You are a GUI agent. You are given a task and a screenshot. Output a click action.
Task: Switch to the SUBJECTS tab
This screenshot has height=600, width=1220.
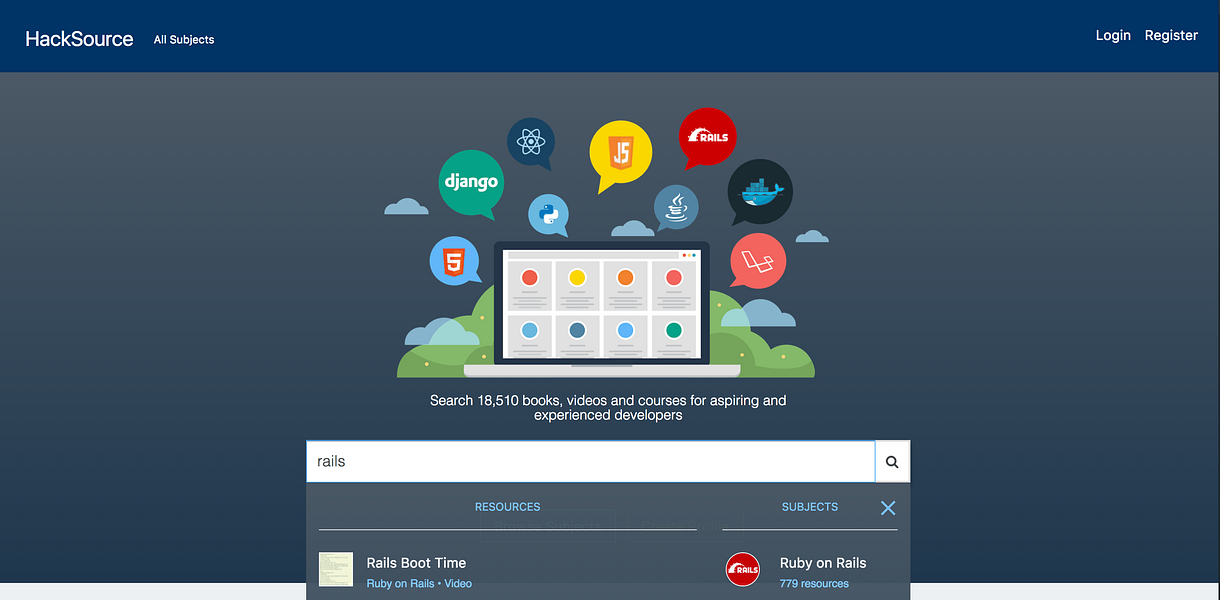[x=809, y=507]
